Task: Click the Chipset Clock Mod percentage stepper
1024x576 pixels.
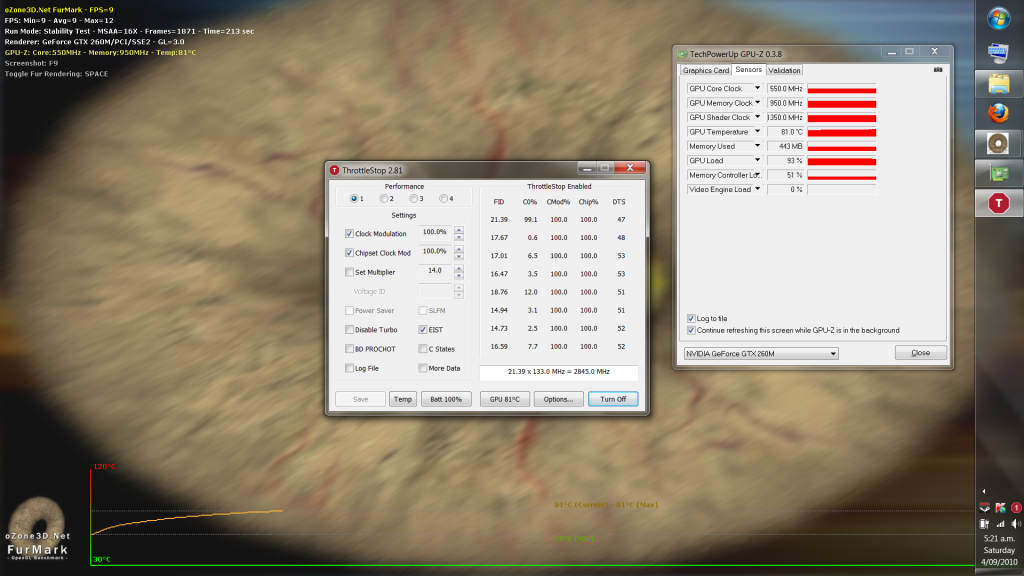Action: pos(458,252)
